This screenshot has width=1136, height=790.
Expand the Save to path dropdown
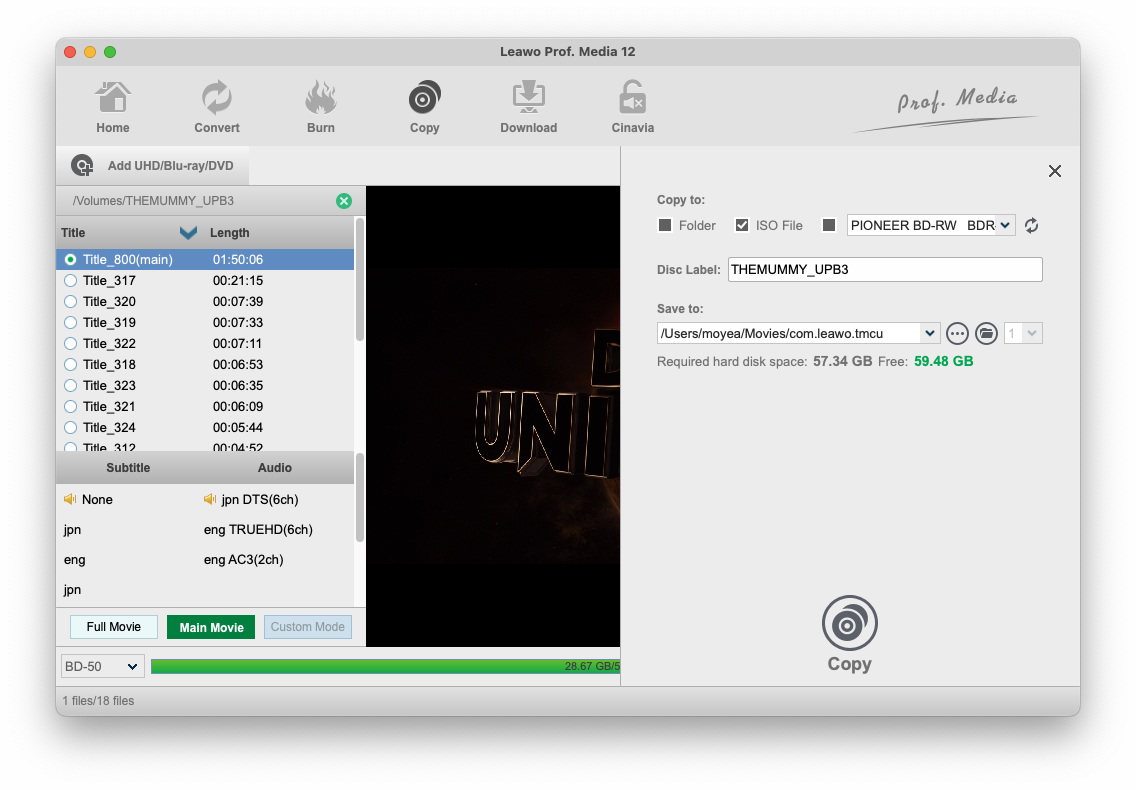tap(930, 333)
